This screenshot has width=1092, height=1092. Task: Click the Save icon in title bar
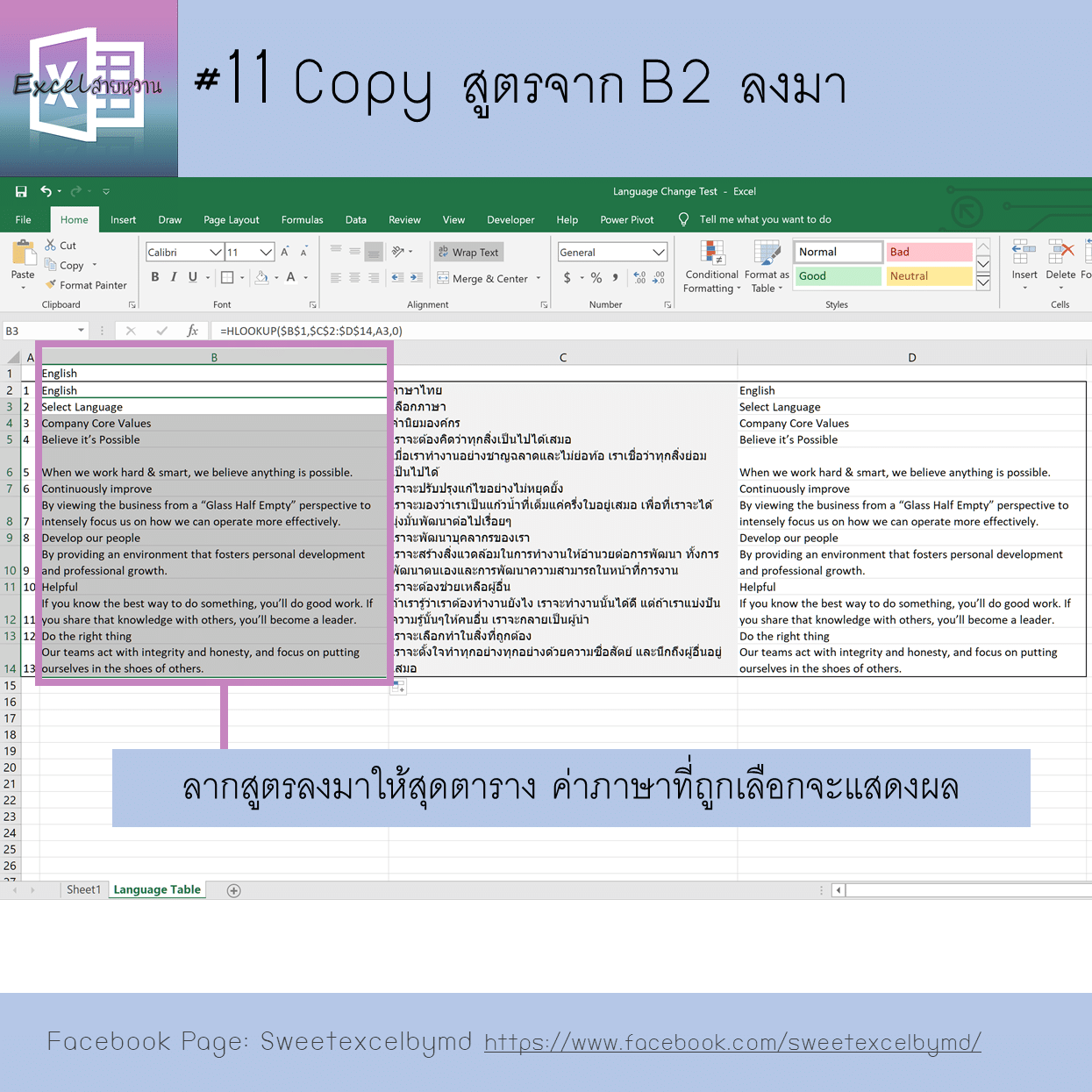point(21,191)
